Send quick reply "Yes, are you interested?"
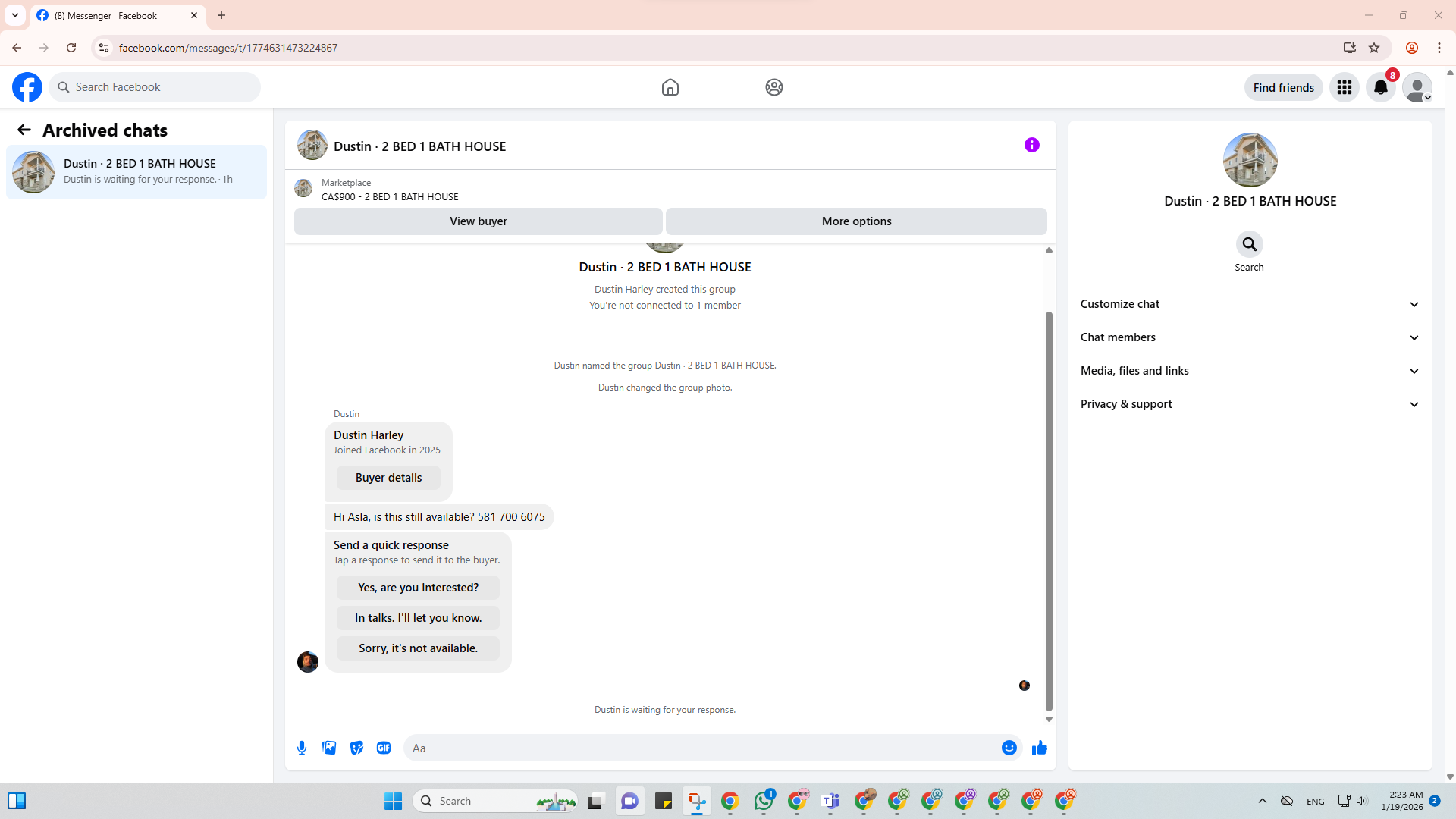 [x=419, y=588]
